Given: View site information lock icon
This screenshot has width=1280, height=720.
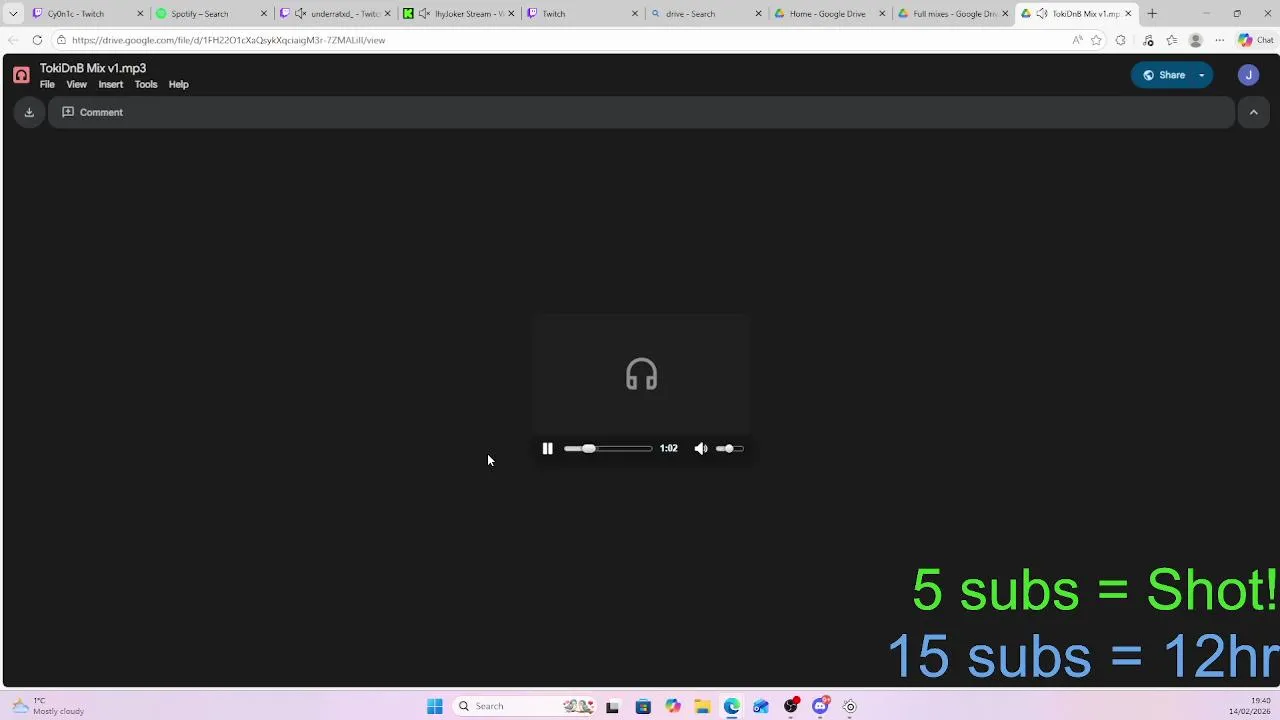Looking at the screenshot, I should click(61, 40).
